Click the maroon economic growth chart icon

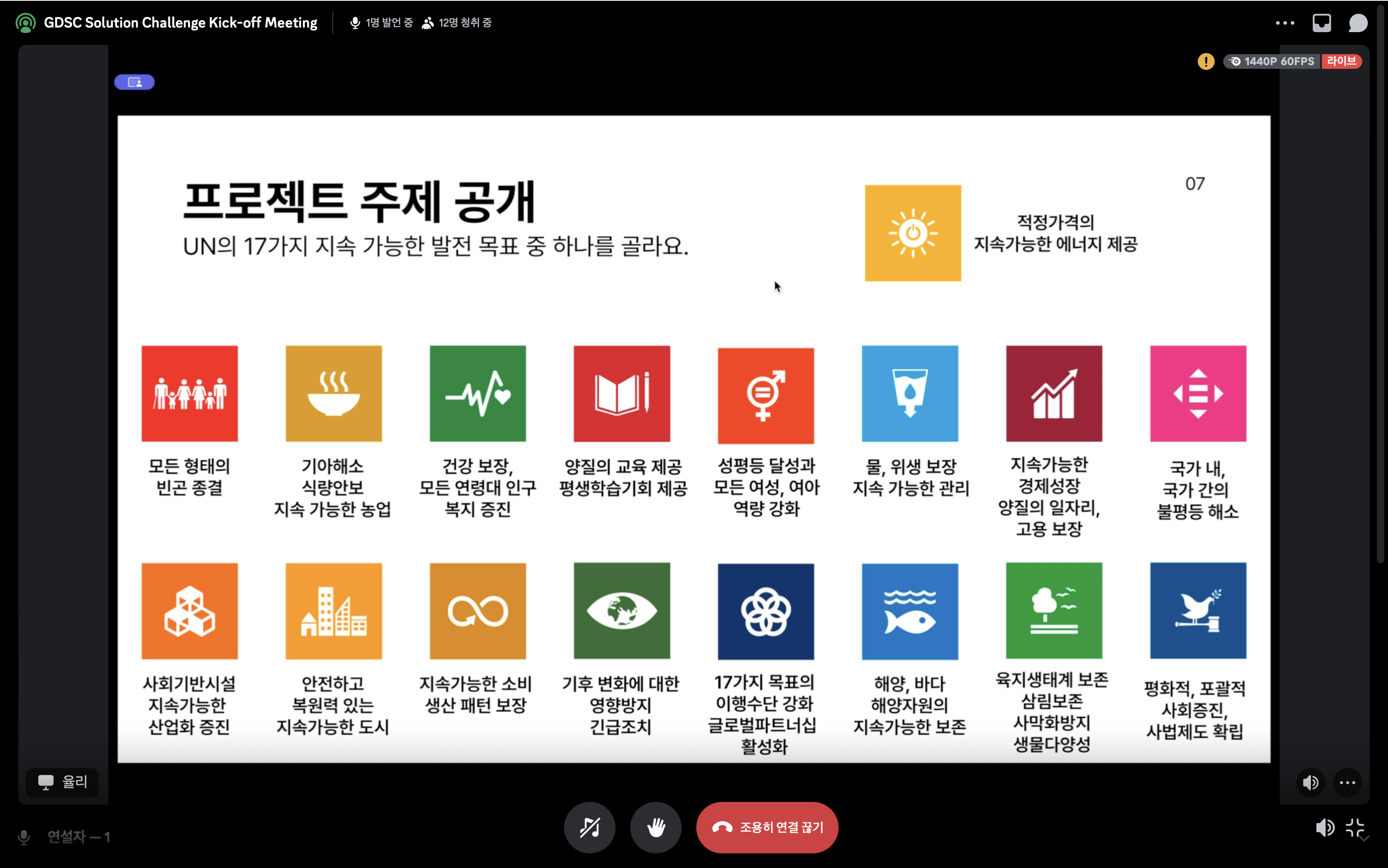1054,393
